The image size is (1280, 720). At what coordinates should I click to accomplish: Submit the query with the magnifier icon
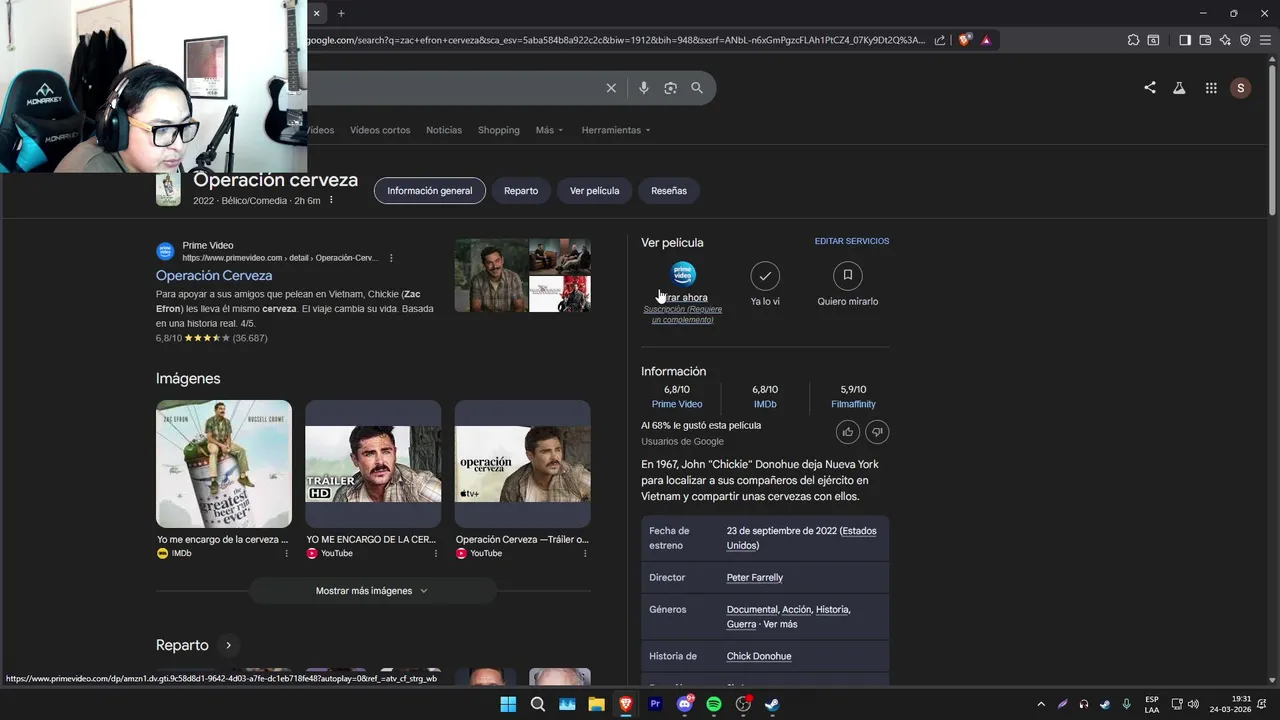click(697, 88)
